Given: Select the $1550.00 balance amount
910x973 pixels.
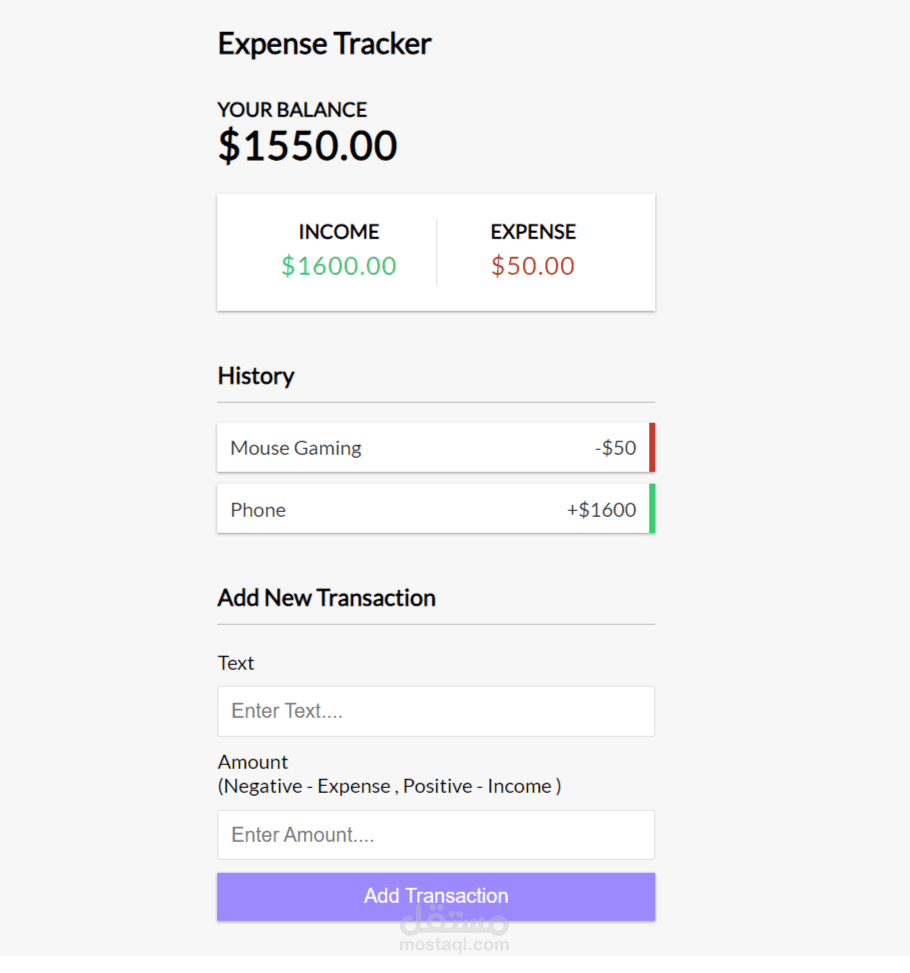Looking at the screenshot, I should [x=307, y=145].
